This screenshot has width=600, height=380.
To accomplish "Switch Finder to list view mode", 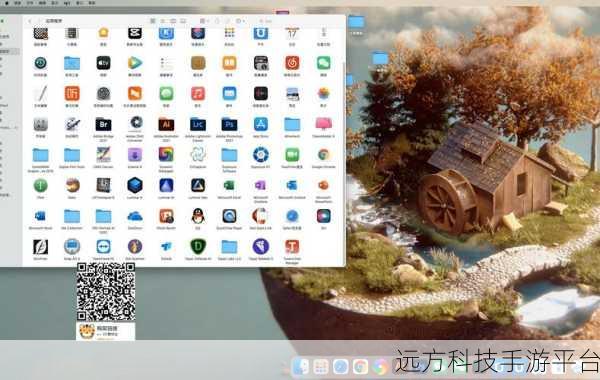I will point(163,21).
